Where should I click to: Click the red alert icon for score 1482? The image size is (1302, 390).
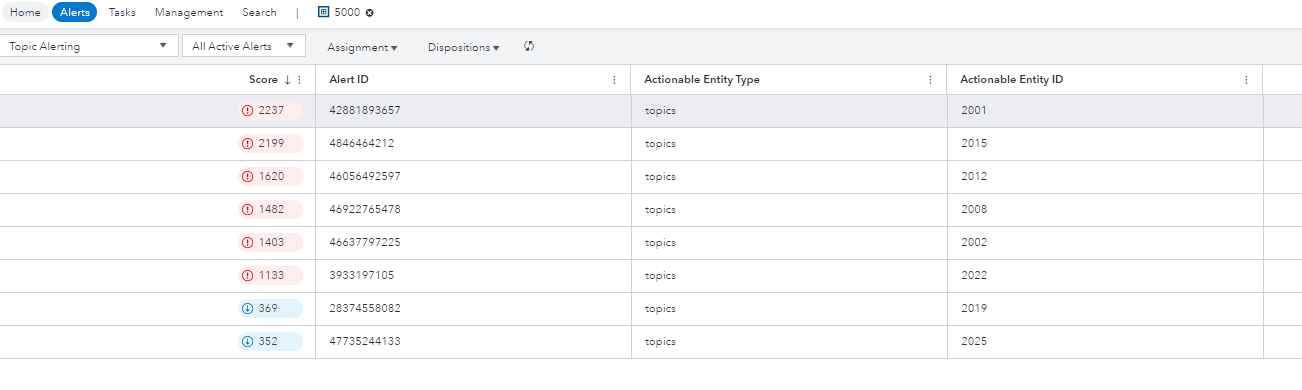coord(248,210)
